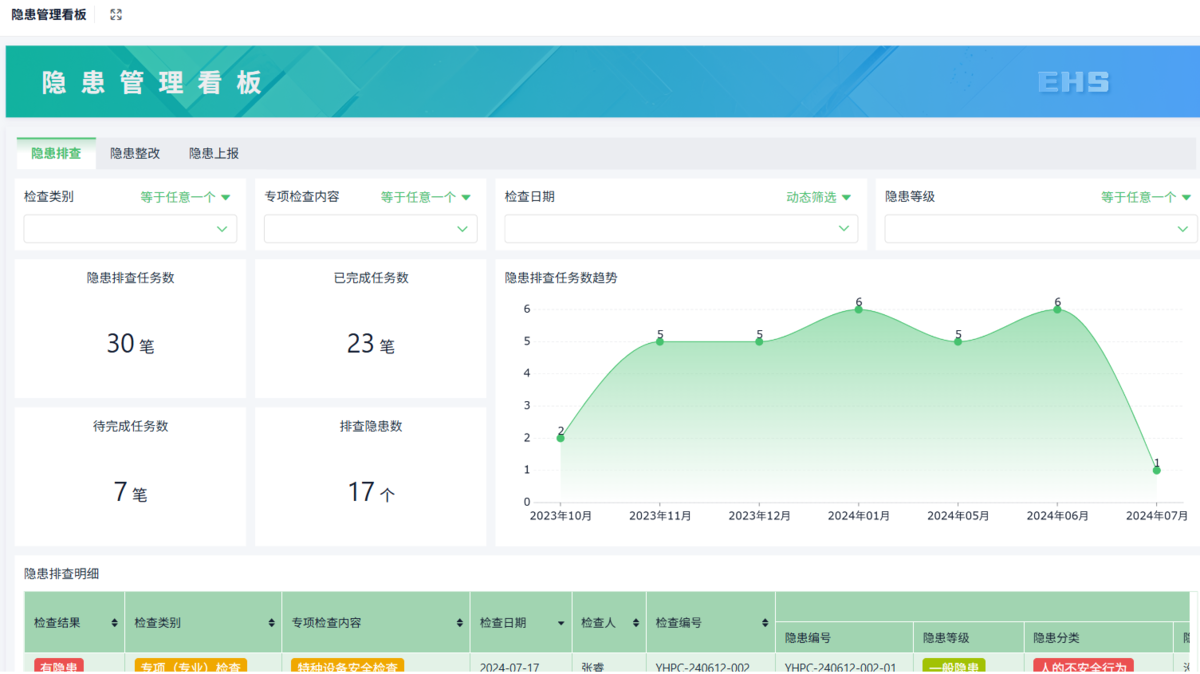This screenshot has height=674, width=1200.
Task: Sort by 检查结果 column sort icon
Action: (x=115, y=623)
